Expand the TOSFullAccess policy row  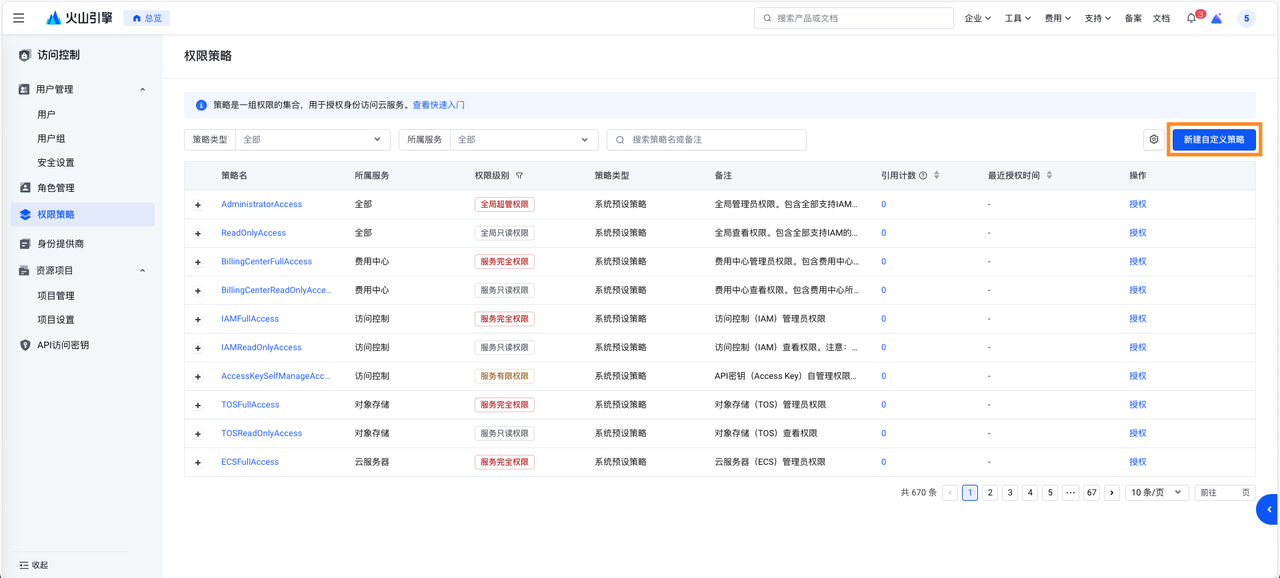point(198,405)
